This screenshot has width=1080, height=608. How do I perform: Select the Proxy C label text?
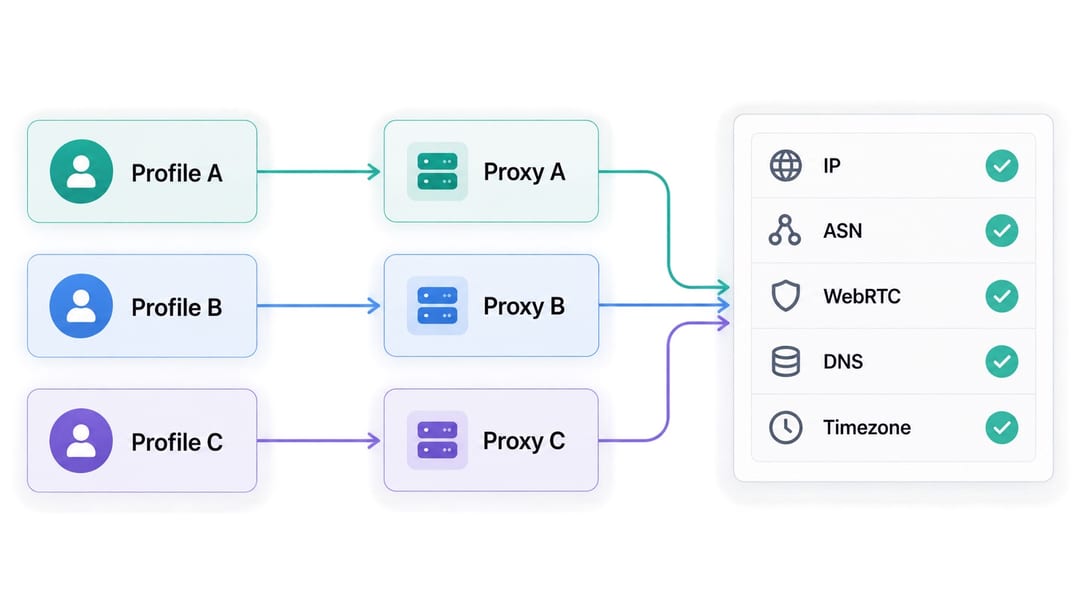pos(524,441)
